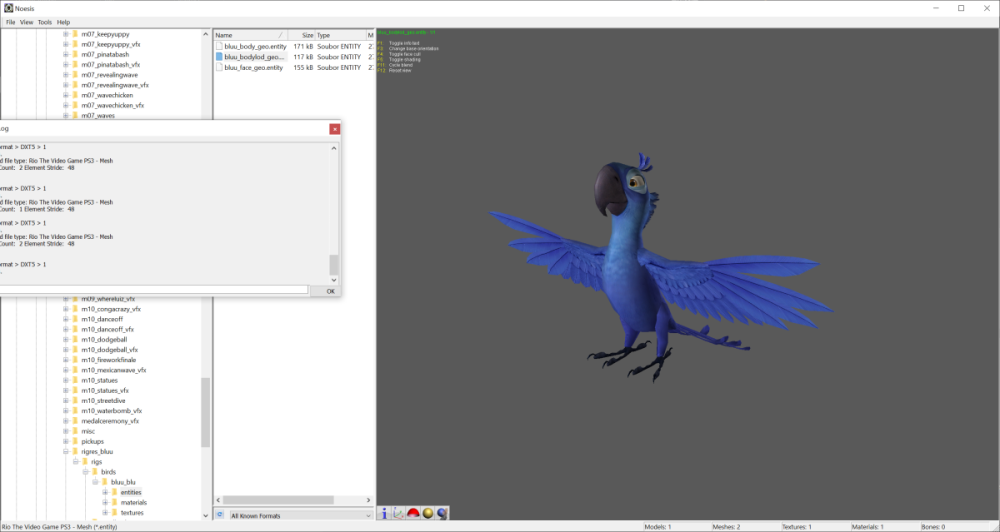
Task: Click file icon of bluu_bodylod_geo entry
Action: coord(219,57)
